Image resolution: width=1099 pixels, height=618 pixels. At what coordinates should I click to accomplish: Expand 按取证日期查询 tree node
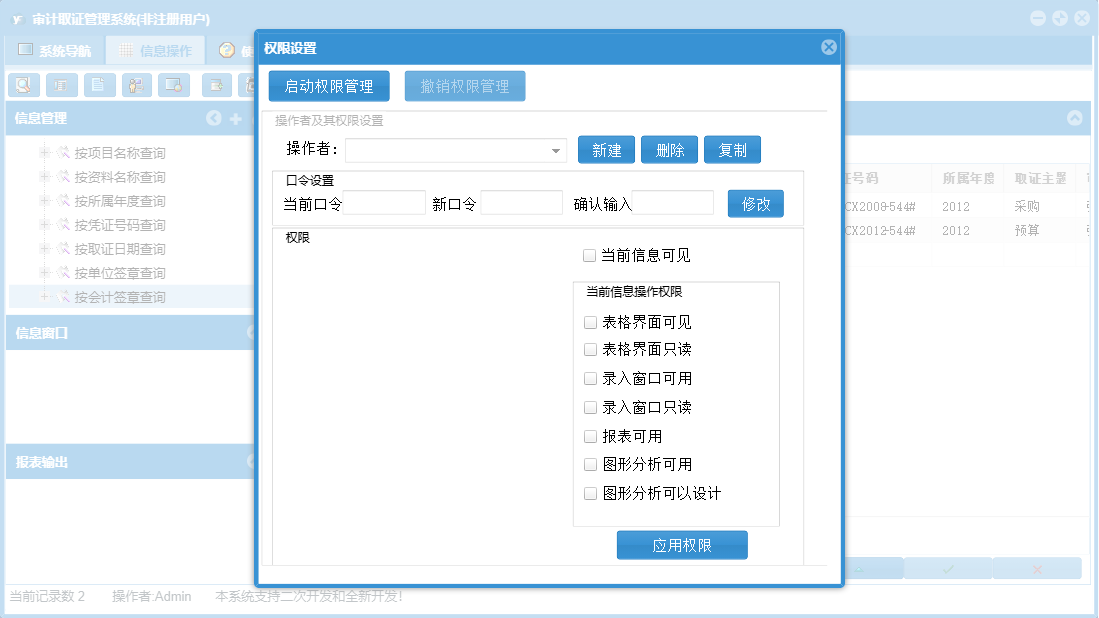click(x=44, y=249)
